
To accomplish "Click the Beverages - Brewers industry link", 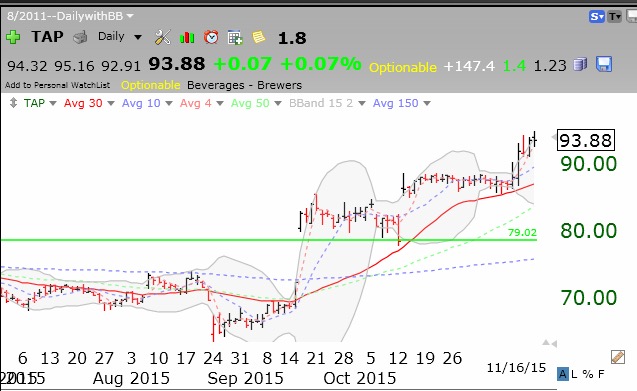I will pyautogui.click(x=244, y=85).
